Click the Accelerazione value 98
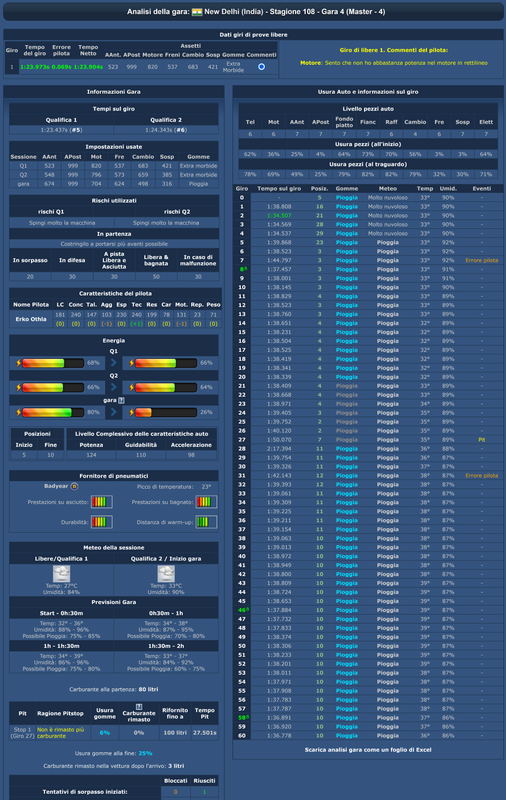The image size is (506, 800). pos(191,455)
